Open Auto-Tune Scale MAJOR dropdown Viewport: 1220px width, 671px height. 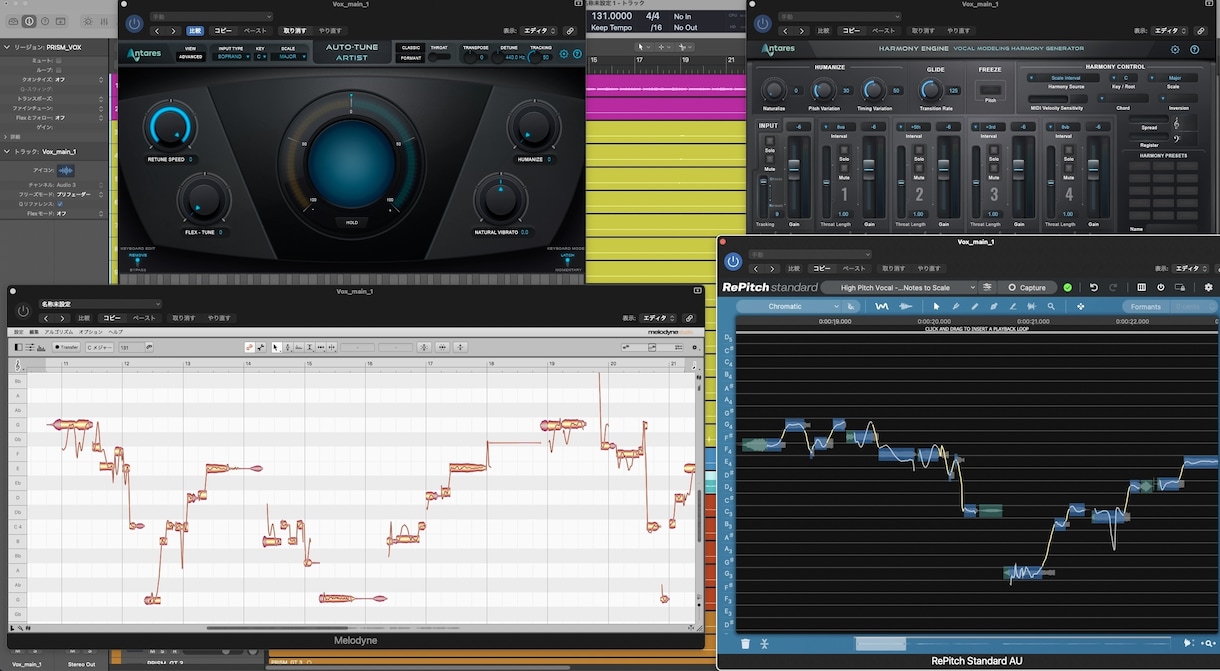(291, 57)
